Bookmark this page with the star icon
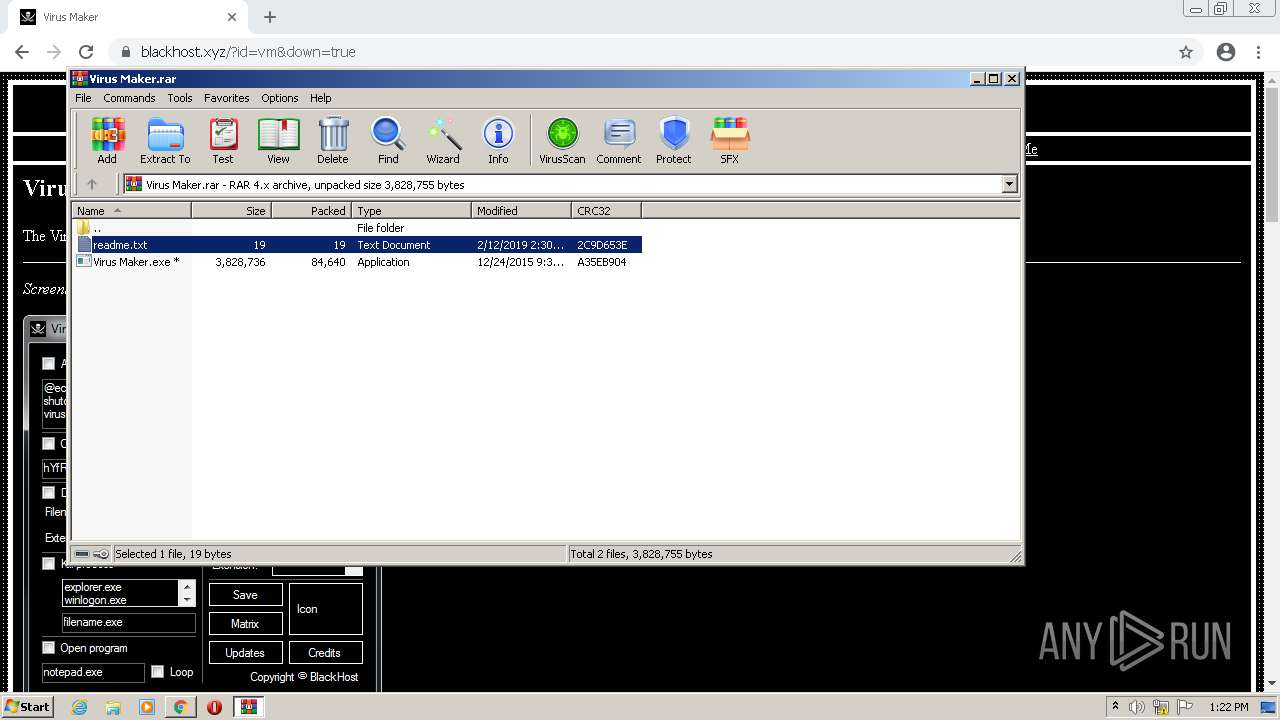Screen dimensions: 1280x720 tap(1186, 52)
